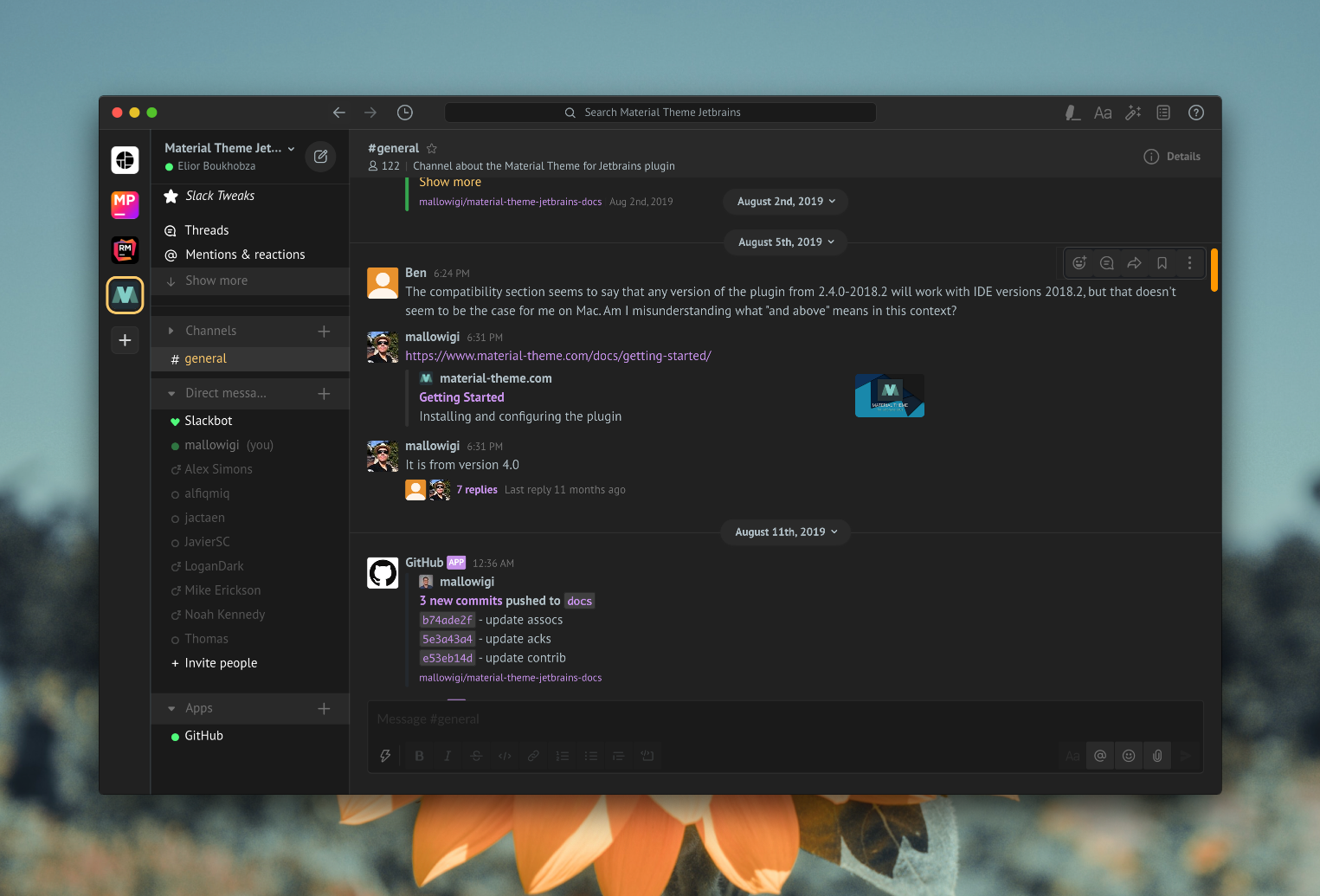Open 3 new commits link
The width and height of the screenshot is (1320, 896).
point(460,601)
